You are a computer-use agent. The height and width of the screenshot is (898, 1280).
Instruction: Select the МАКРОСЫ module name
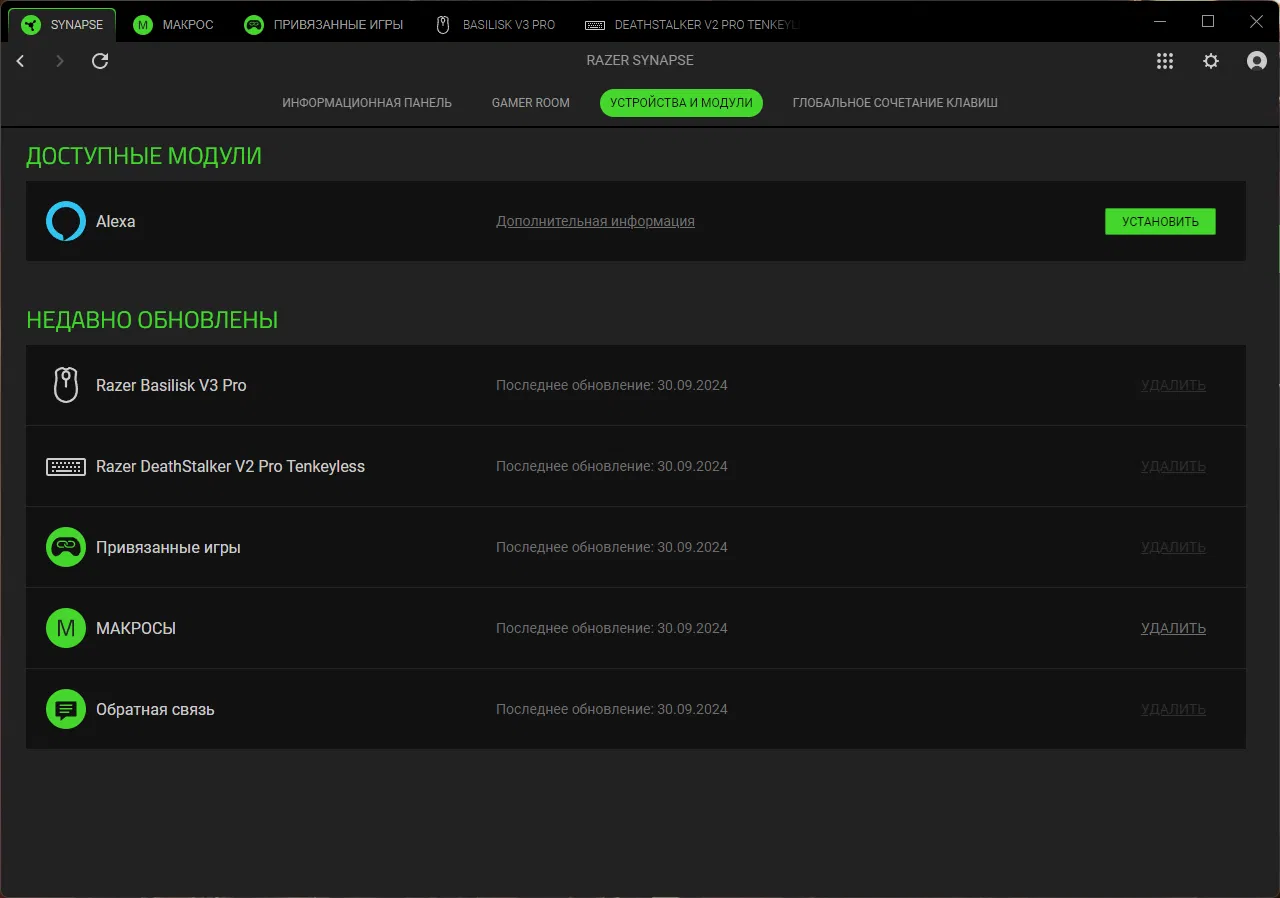pos(136,628)
